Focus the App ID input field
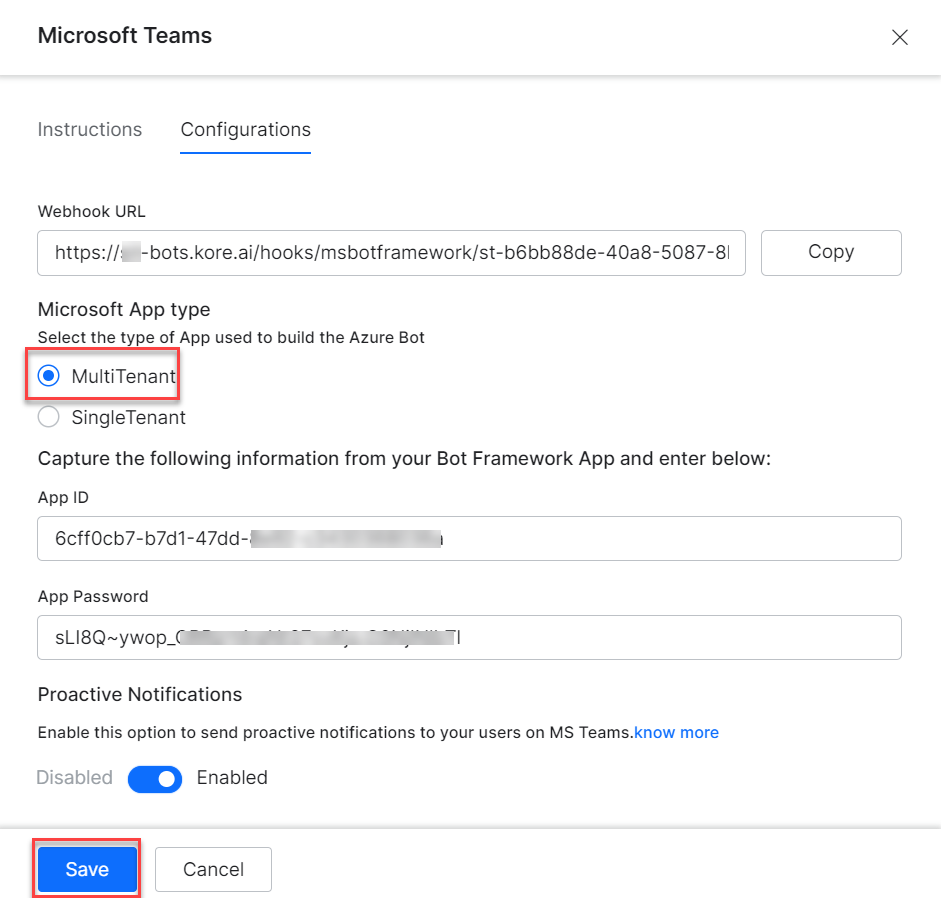 click(x=469, y=538)
